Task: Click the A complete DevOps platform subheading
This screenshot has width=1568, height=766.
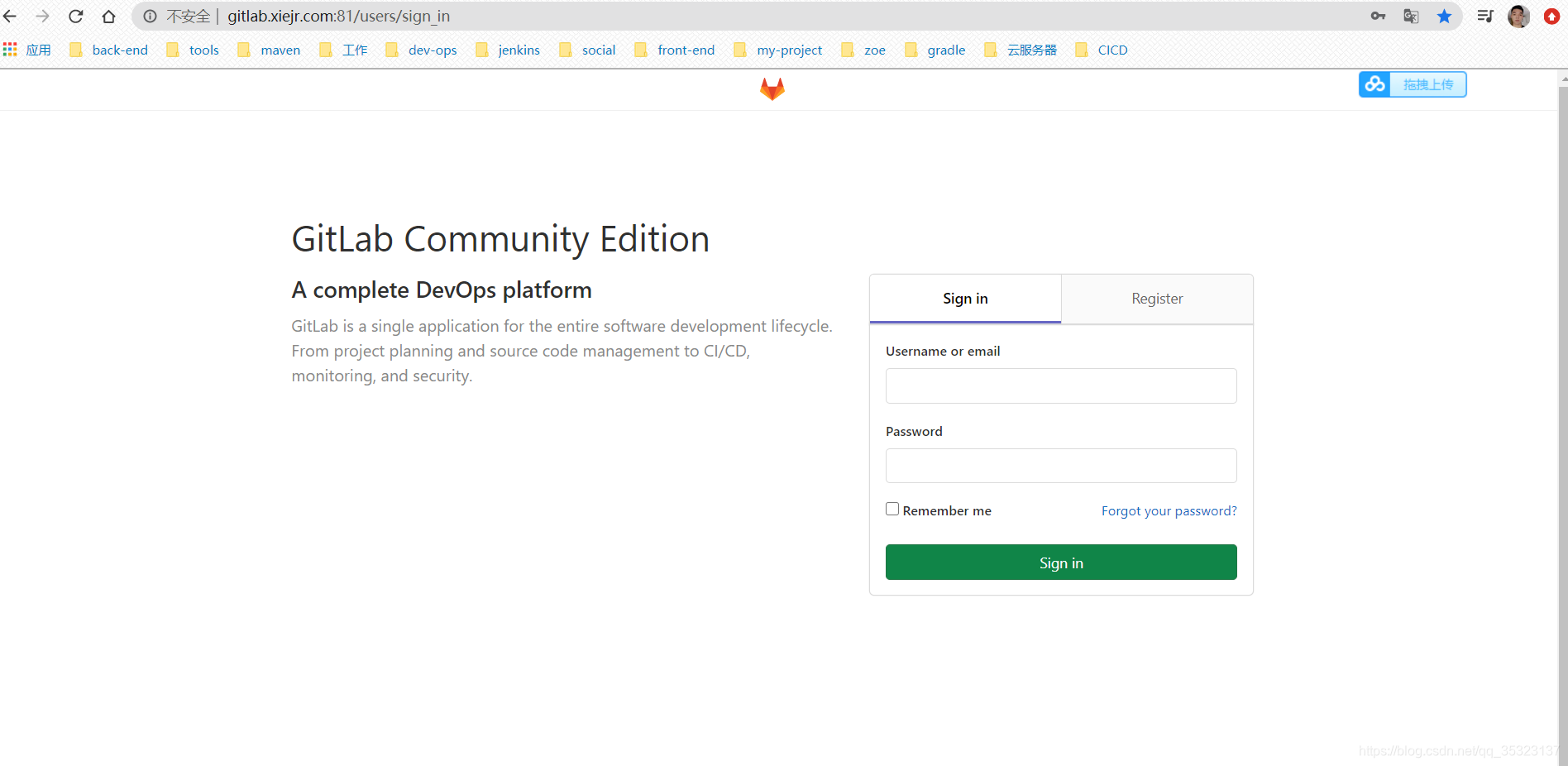Action: (x=442, y=290)
